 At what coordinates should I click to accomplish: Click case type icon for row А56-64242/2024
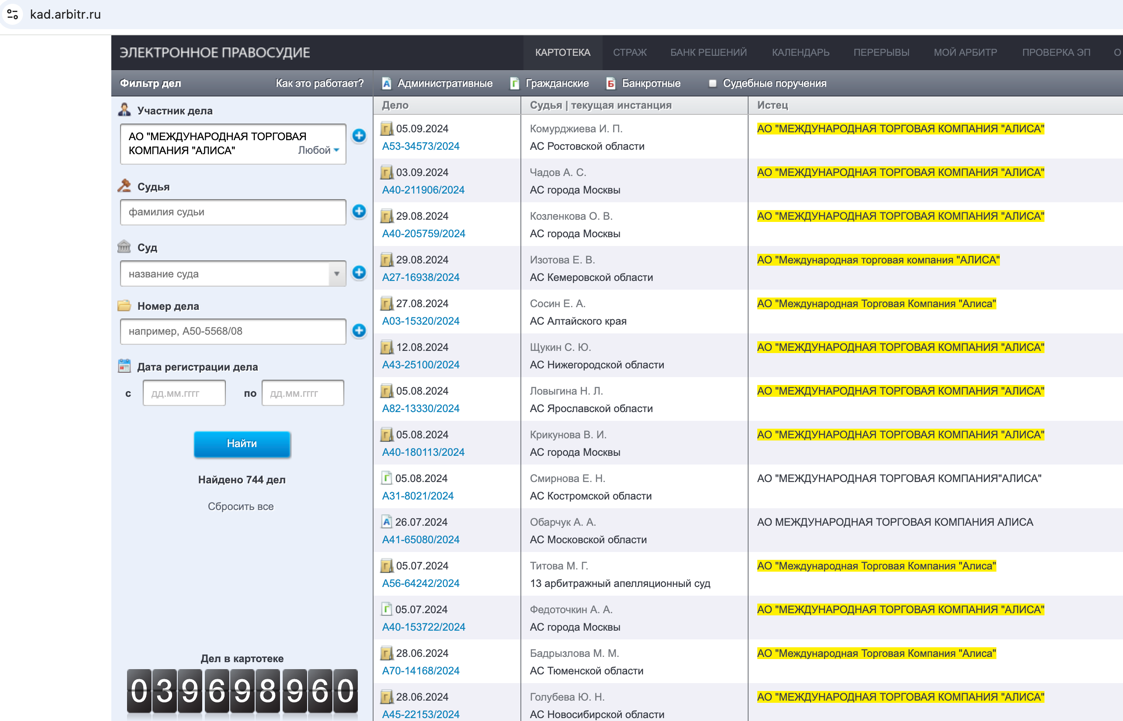tap(387, 566)
